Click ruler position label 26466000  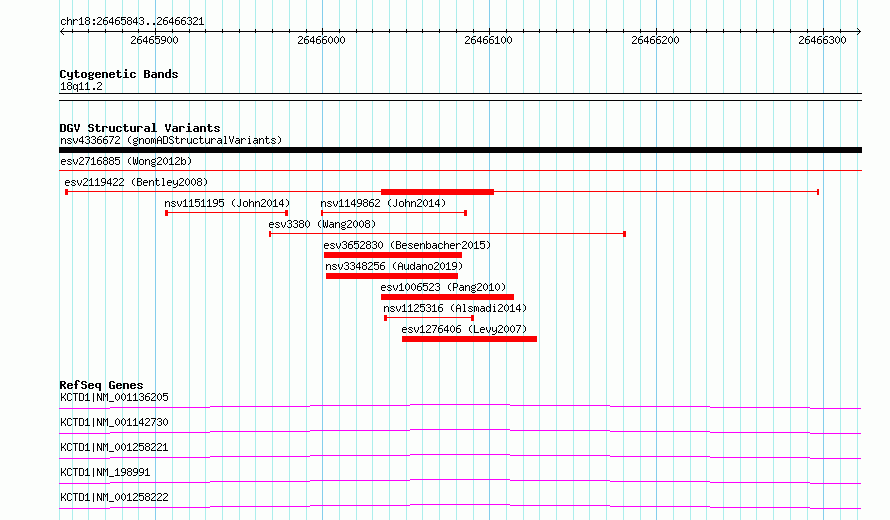click(x=321, y=40)
